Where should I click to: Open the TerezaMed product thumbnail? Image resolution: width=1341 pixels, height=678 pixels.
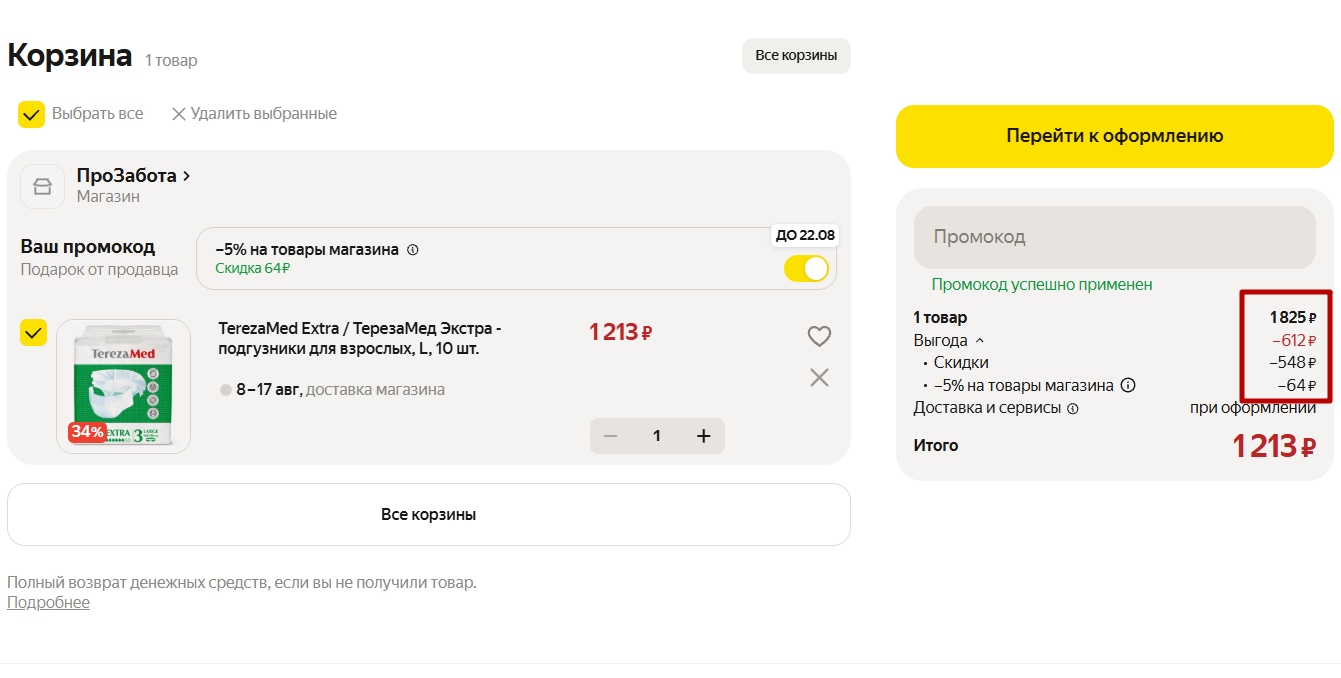(123, 386)
